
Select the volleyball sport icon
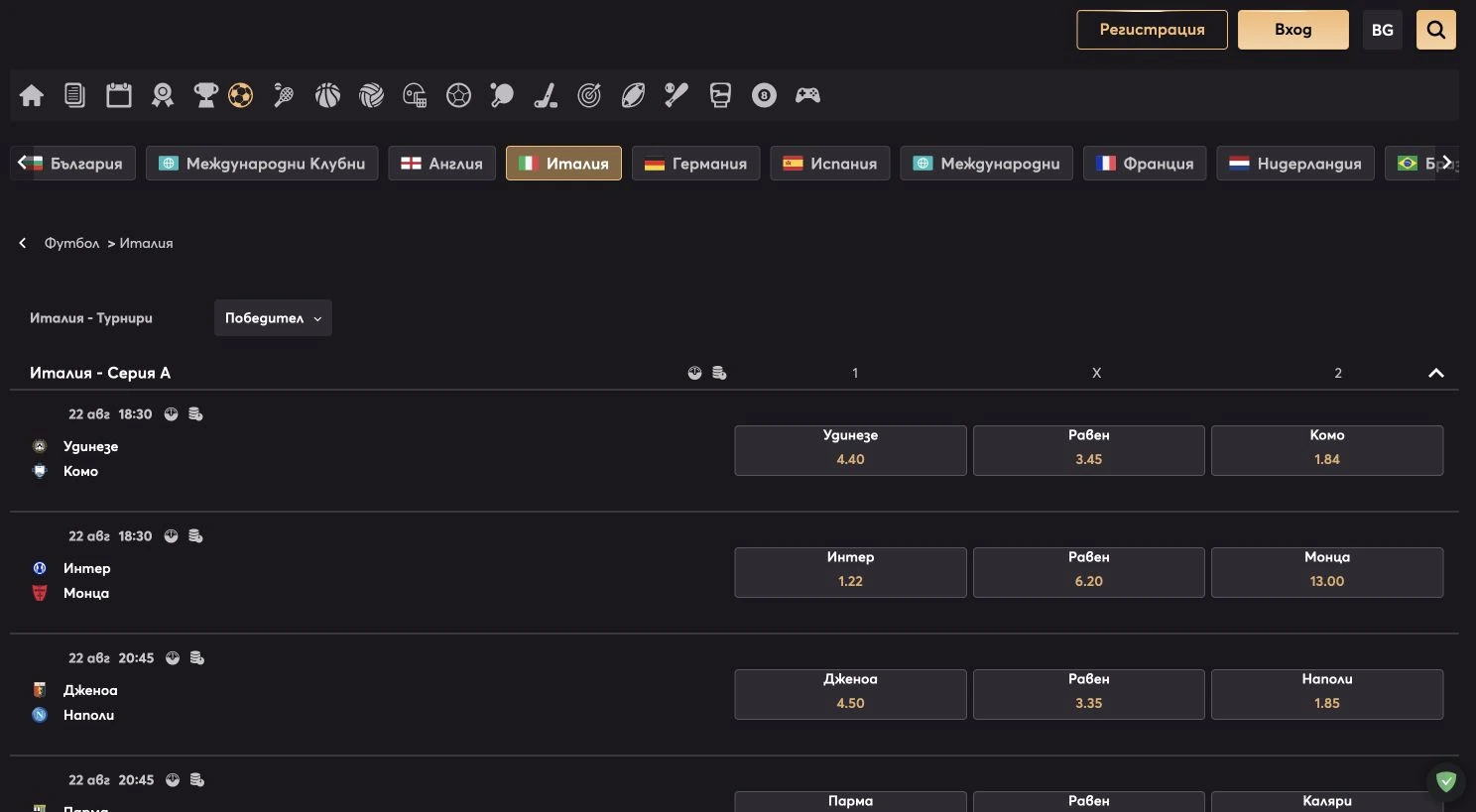click(371, 95)
